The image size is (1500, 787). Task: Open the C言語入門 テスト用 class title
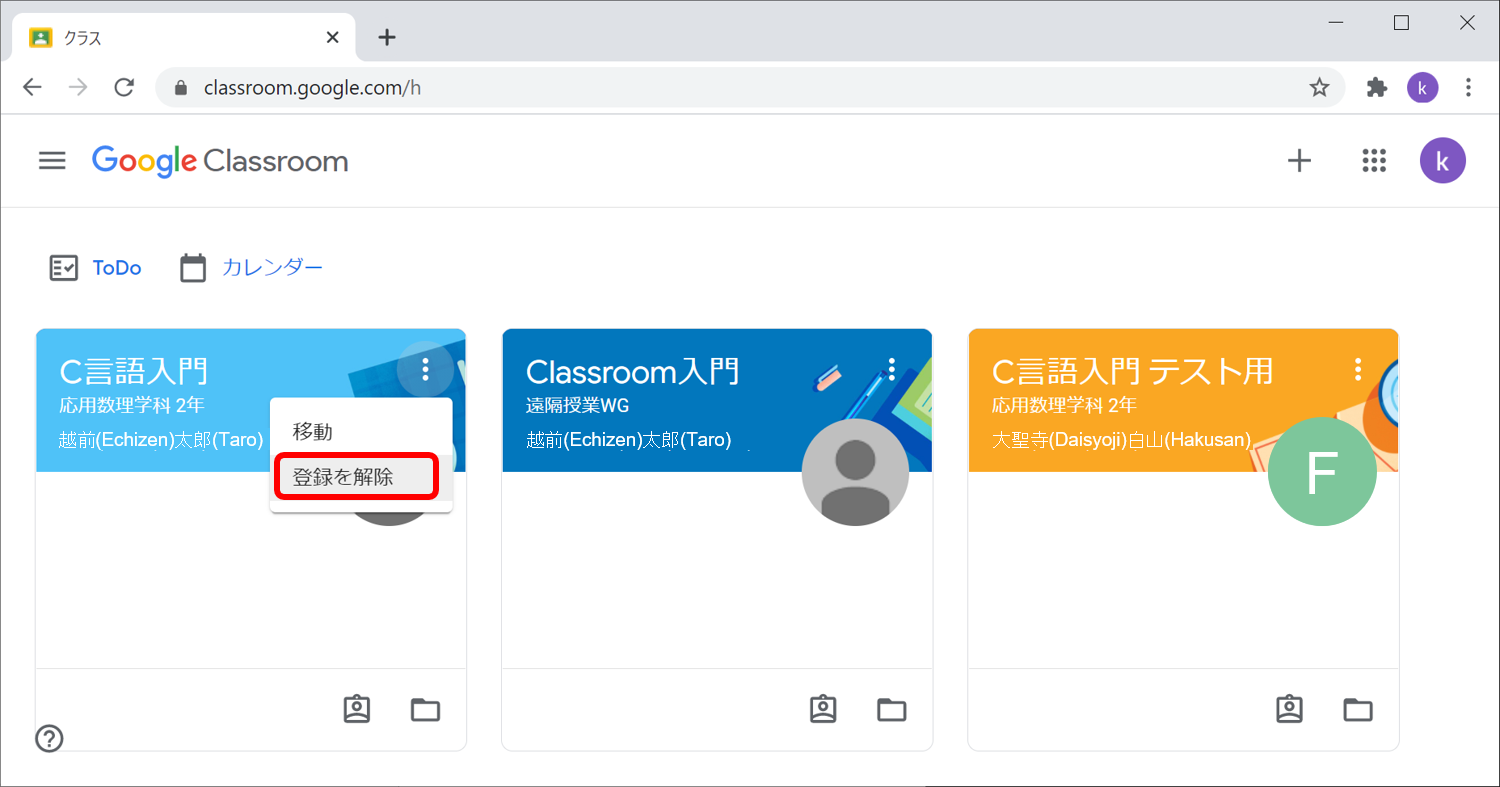tap(1132, 371)
